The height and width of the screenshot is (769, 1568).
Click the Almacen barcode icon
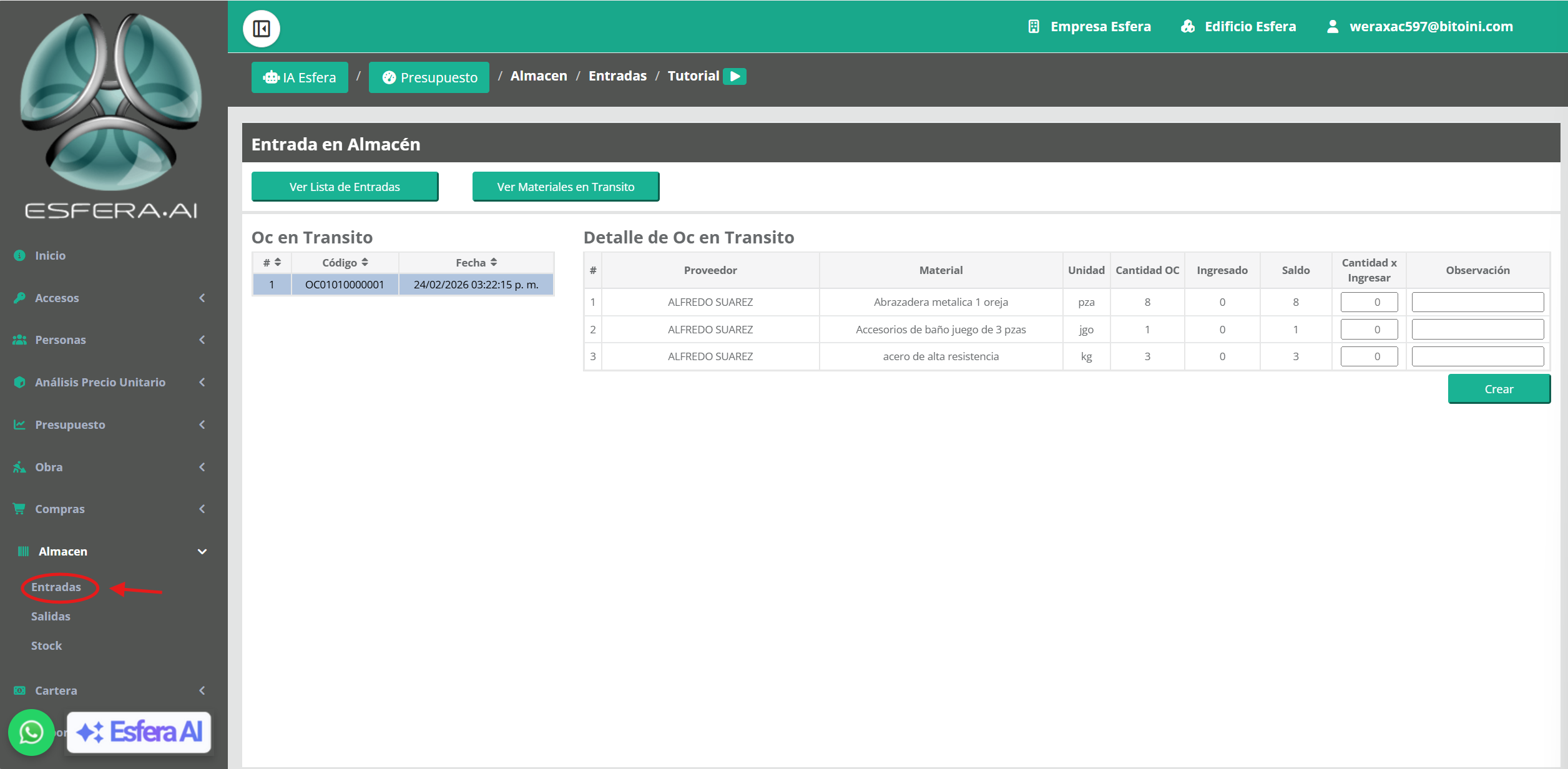click(x=23, y=551)
